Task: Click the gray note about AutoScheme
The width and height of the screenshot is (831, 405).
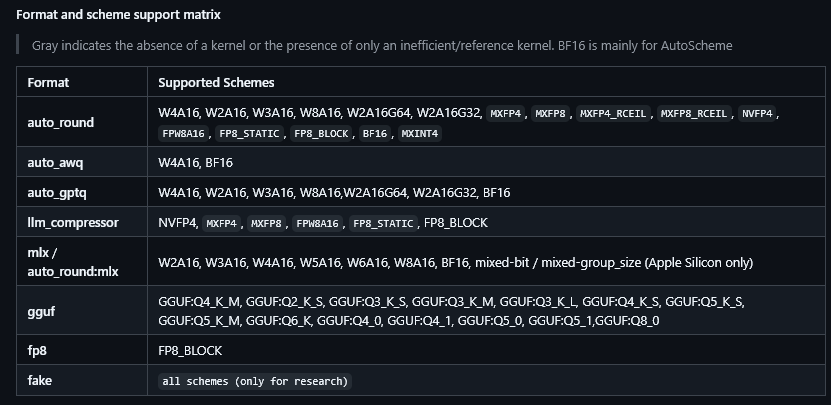Action: pos(382,46)
